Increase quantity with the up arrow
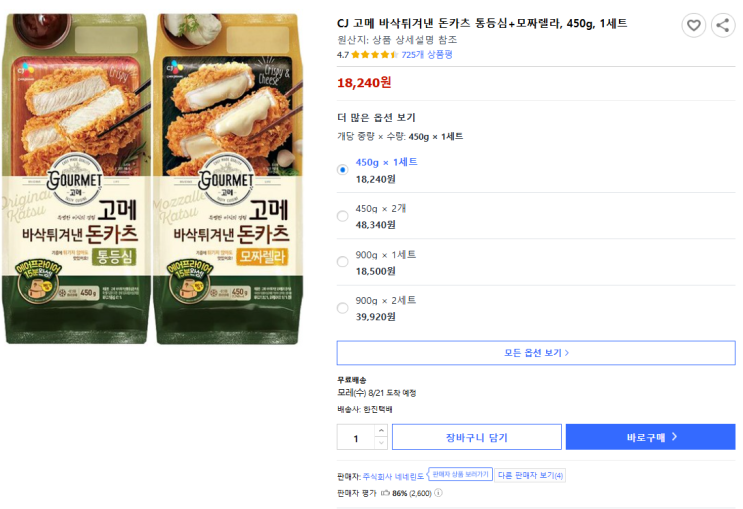743x509 pixels. point(380,431)
